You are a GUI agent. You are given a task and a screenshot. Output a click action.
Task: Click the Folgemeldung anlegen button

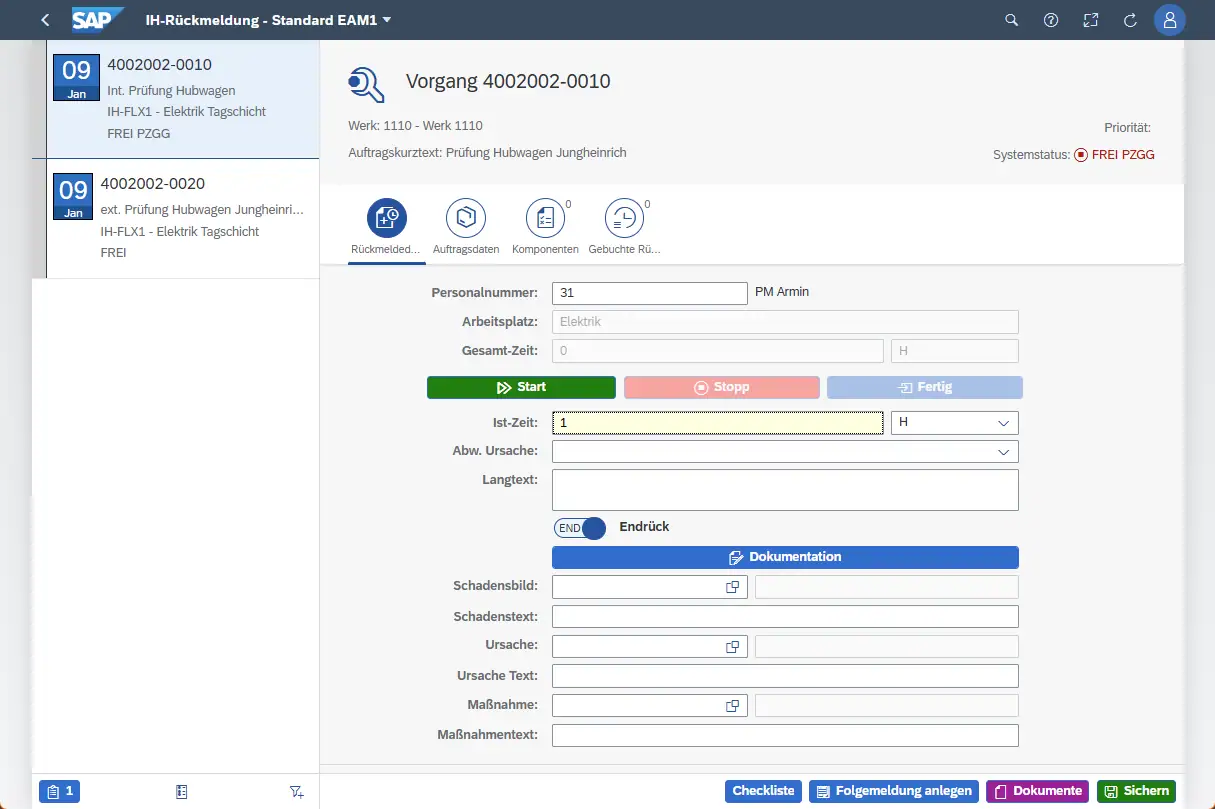(894, 791)
